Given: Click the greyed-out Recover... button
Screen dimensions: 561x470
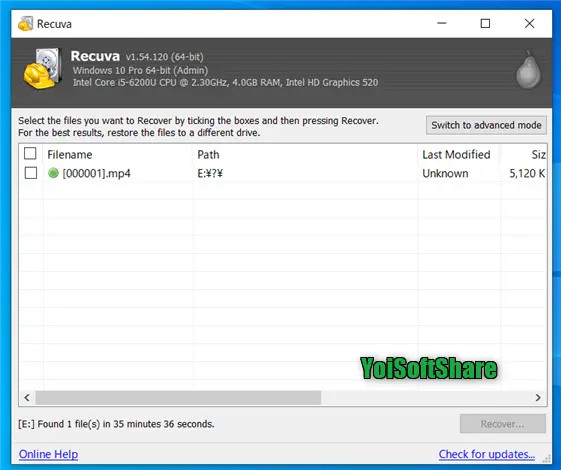Looking at the screenshot, I should pyautogui.click(x=503, y=424).
